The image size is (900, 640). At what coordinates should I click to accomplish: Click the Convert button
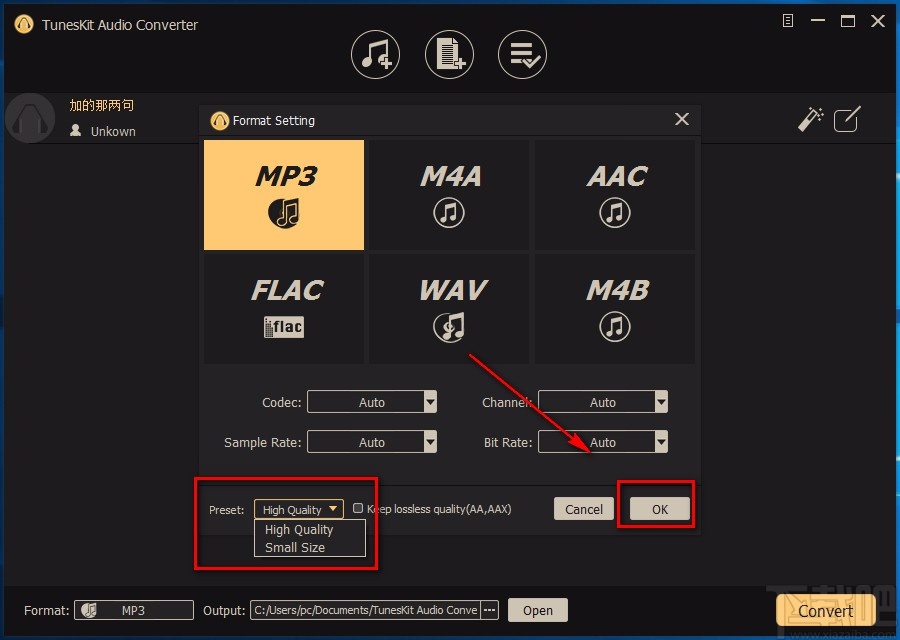click(x=825, y=611)
